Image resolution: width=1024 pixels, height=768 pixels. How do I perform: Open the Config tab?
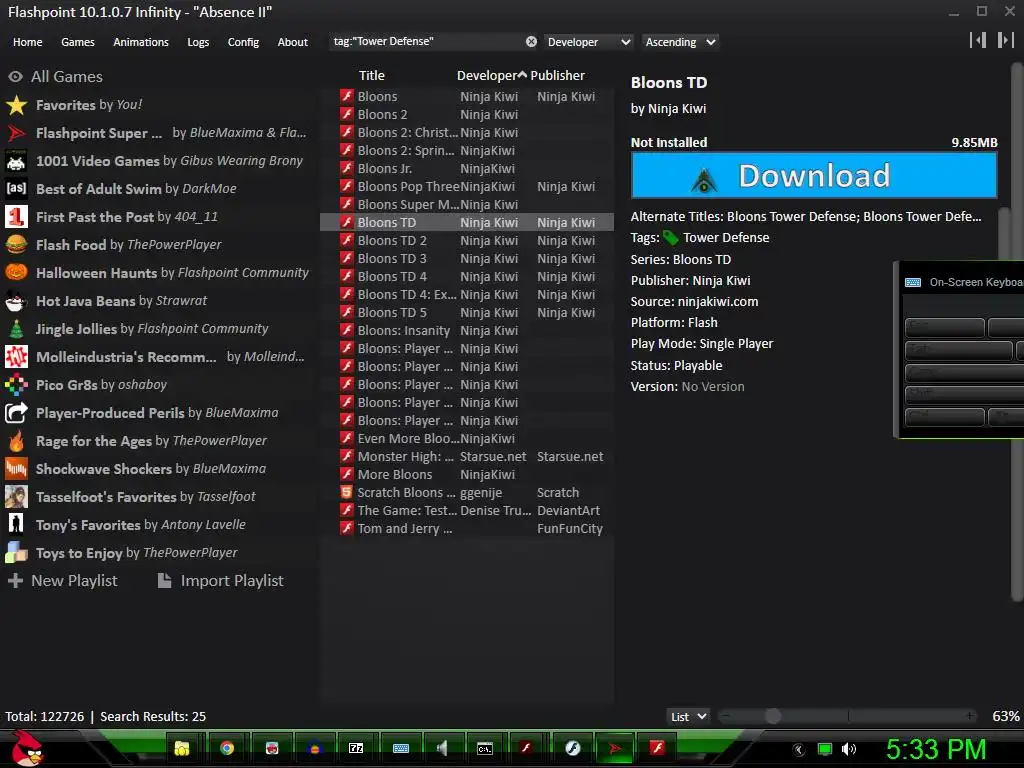[x=243, y=42]
